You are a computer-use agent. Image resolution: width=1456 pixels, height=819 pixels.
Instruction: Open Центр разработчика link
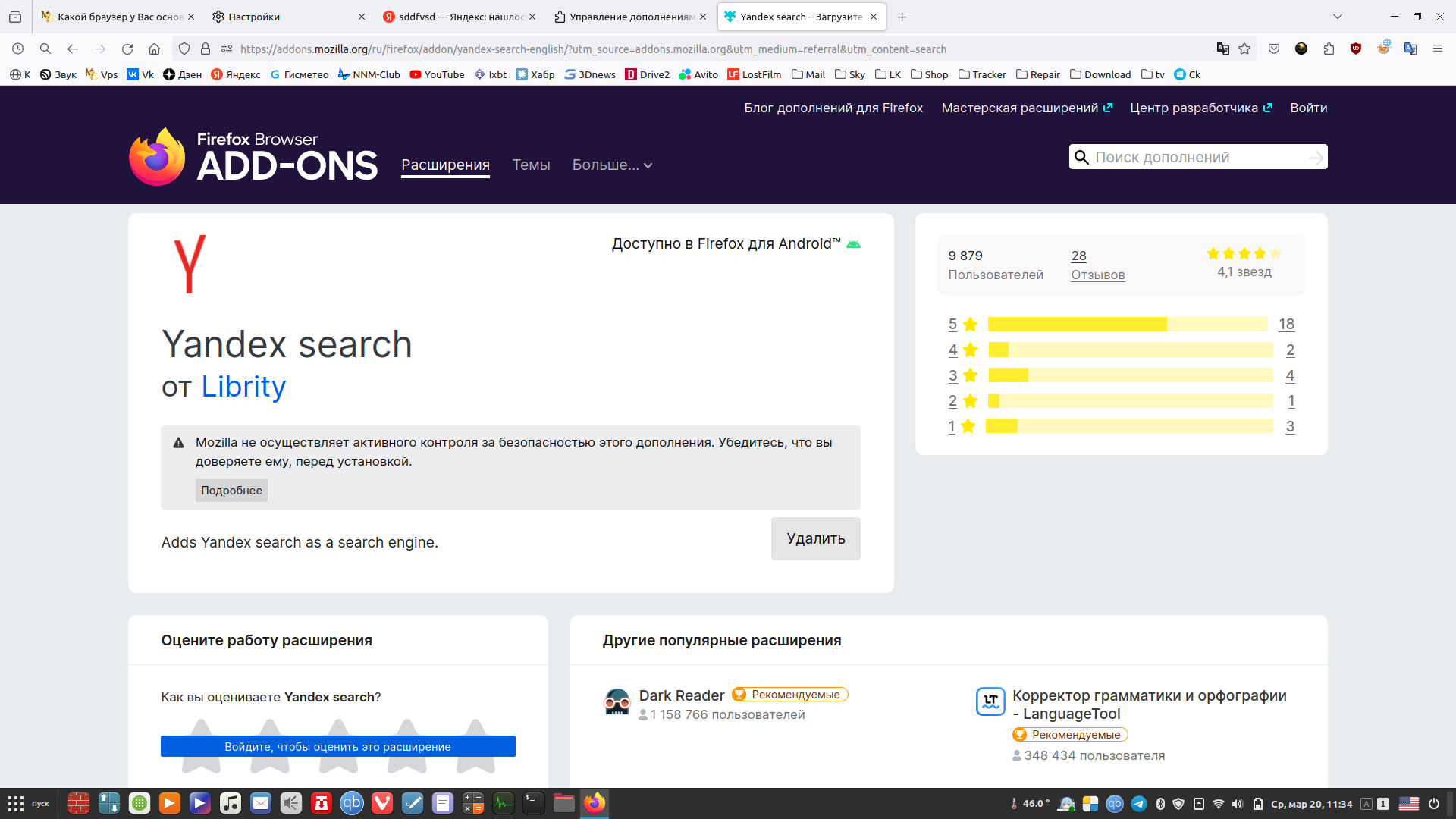tap(1201, 108)
